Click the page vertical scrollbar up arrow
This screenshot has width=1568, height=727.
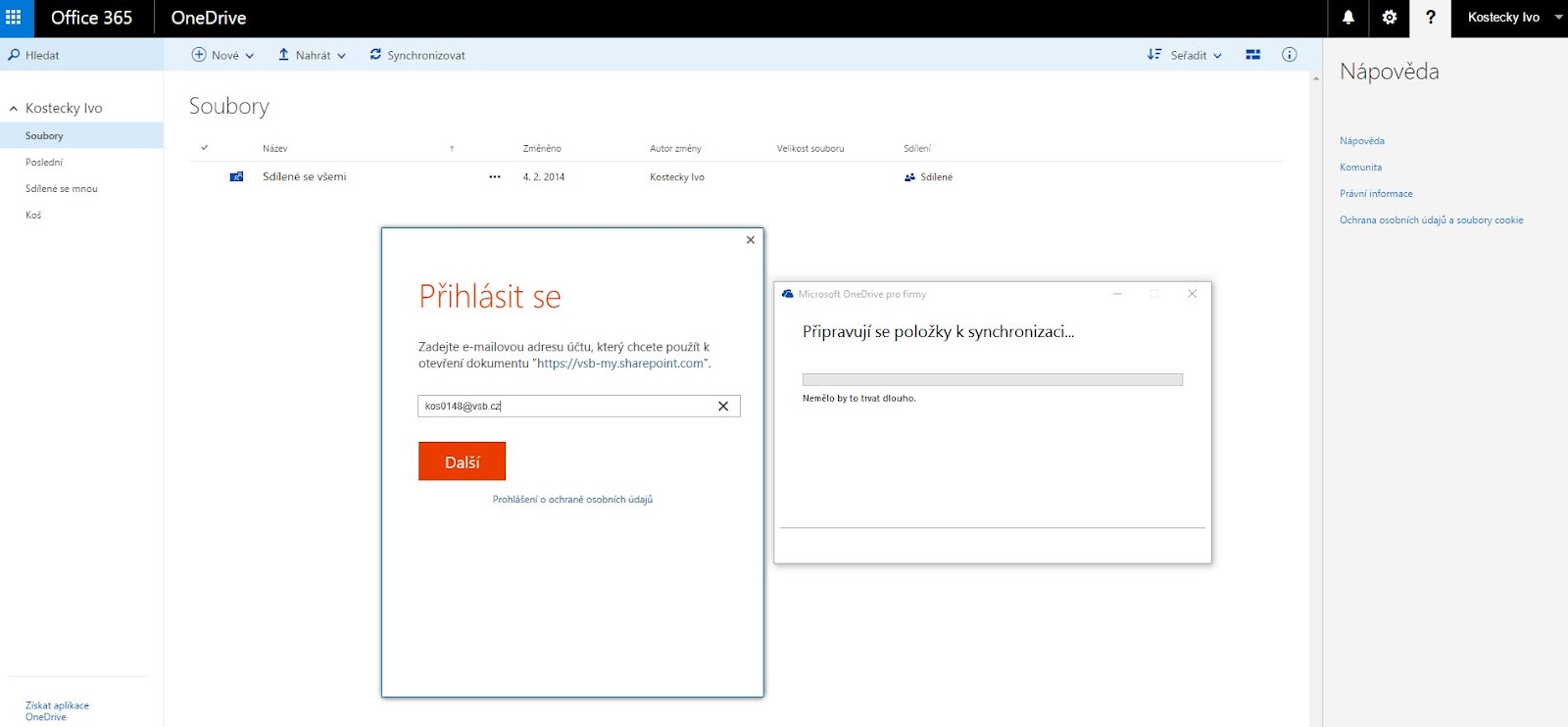pos(1316,78)
